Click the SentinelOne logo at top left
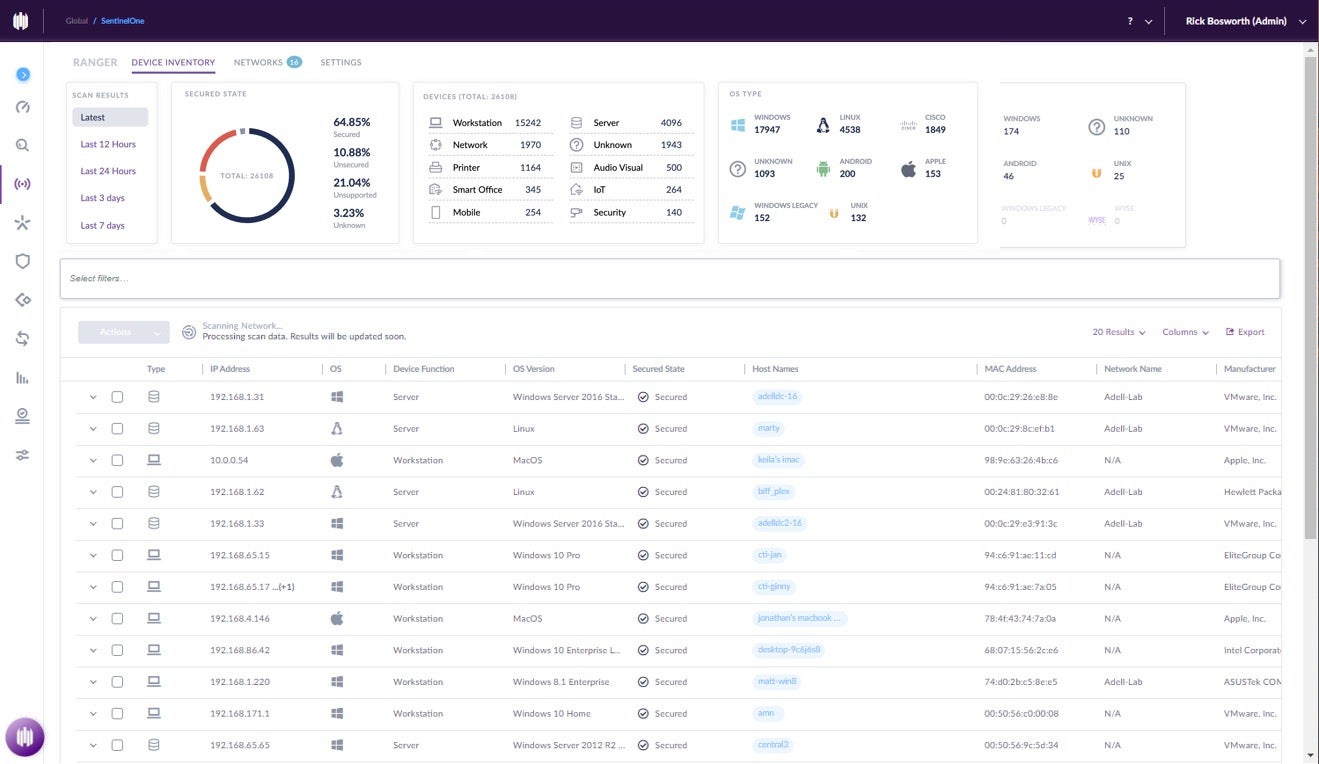Viewport: 1319px width, 764px height. tap(21, 21)
